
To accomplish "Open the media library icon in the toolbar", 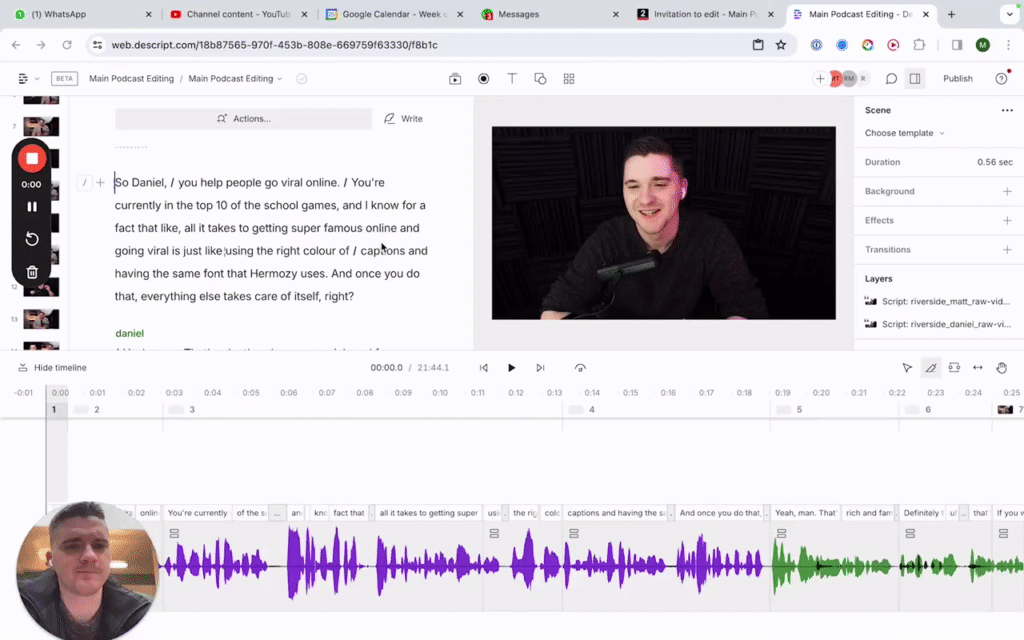I will click(455, 78).
